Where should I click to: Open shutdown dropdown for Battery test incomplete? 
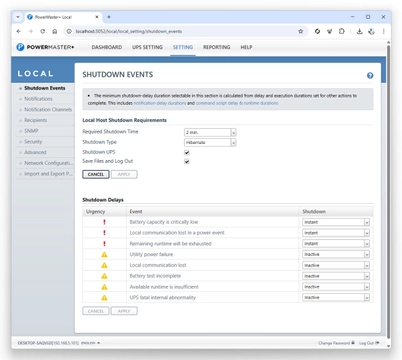tap(336, 276)
